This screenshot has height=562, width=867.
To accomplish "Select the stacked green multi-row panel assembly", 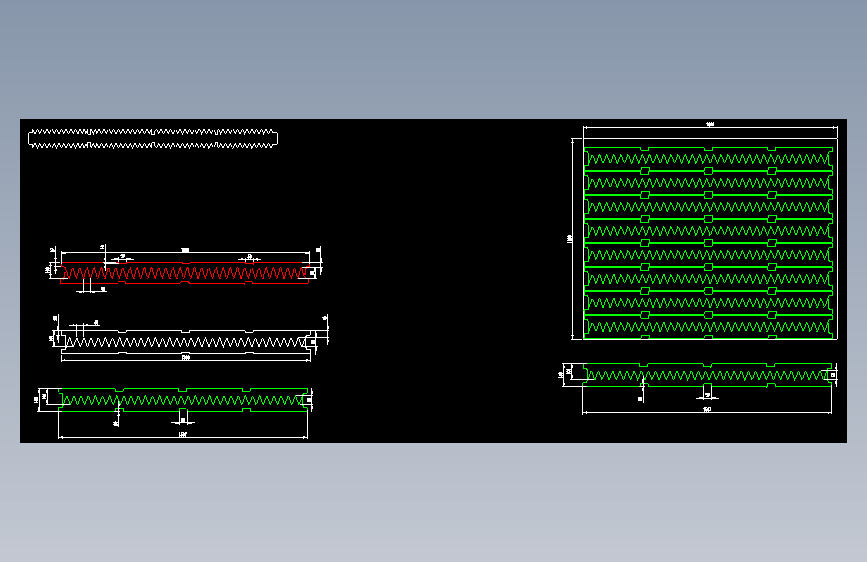I will point(708,243).
